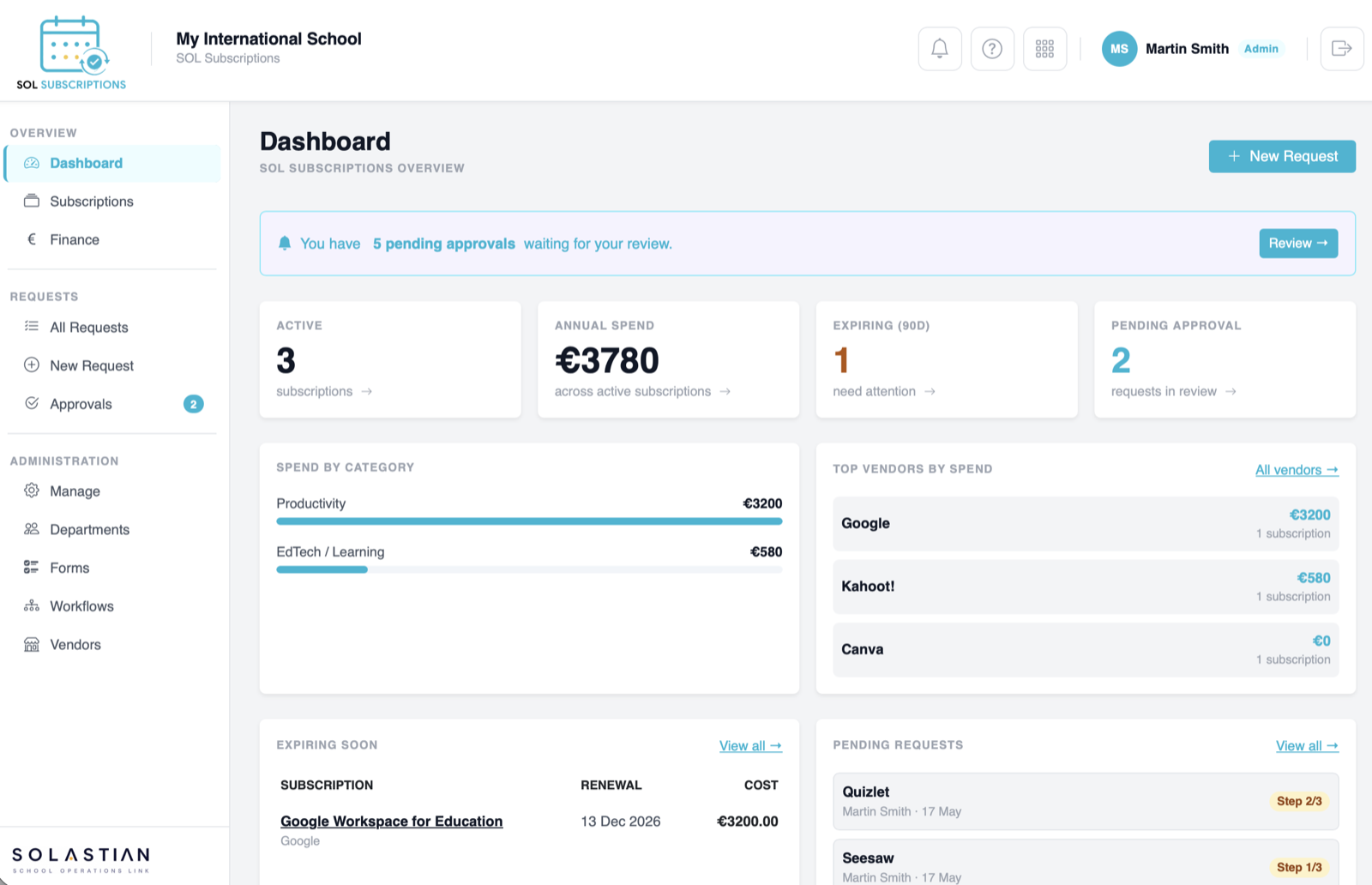Open the Finance section
This screenshot has height=885, width=1372.
112,239
